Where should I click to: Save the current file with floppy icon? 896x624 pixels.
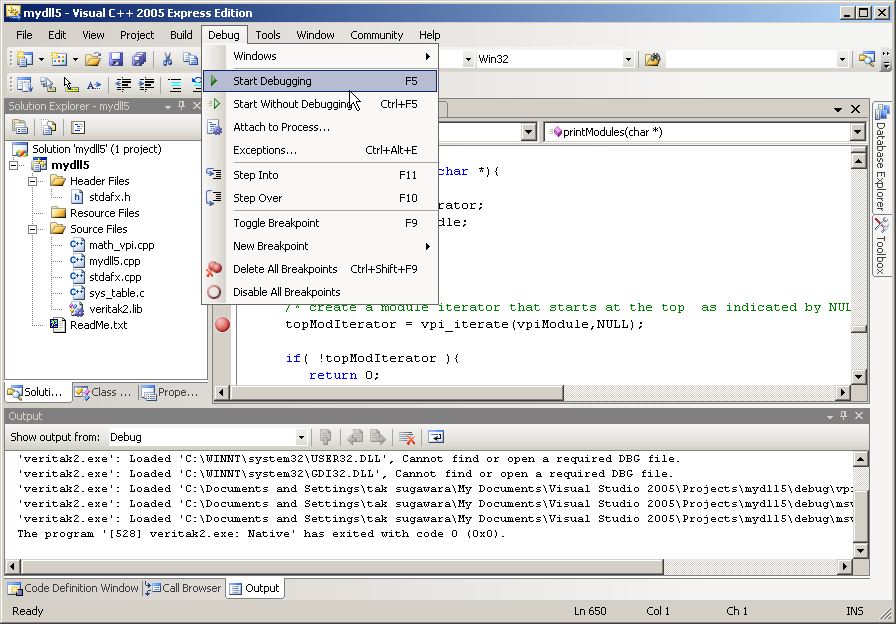(x=116, y=59)
